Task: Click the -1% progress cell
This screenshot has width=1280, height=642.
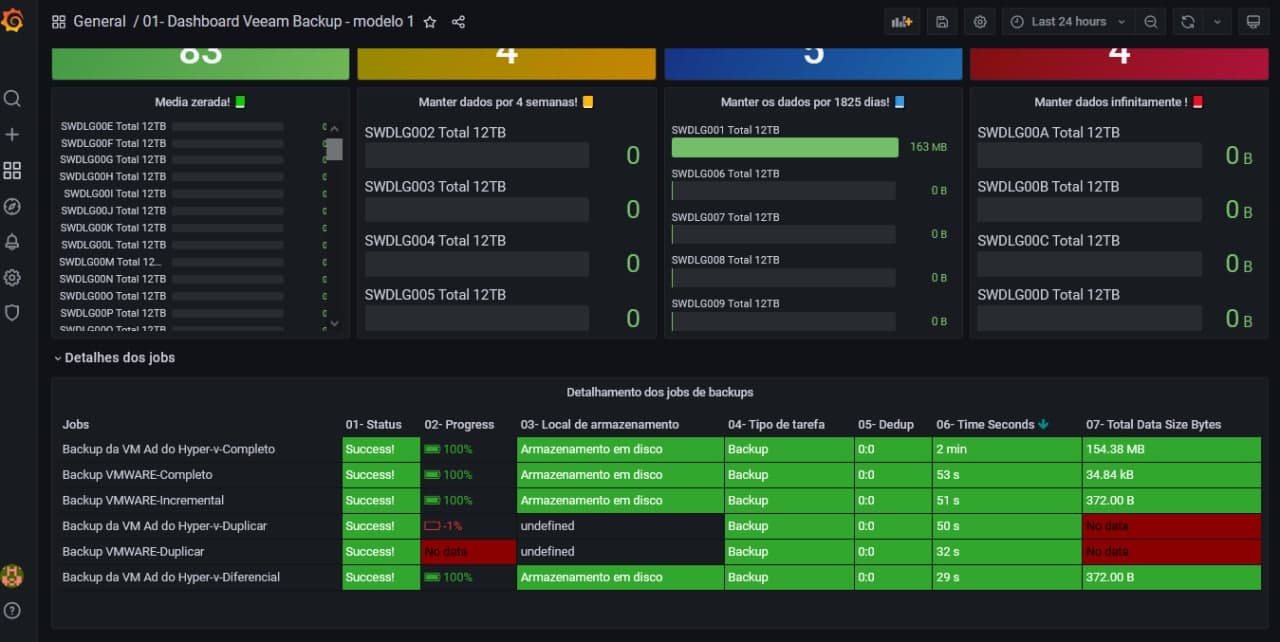Action: 468,526
